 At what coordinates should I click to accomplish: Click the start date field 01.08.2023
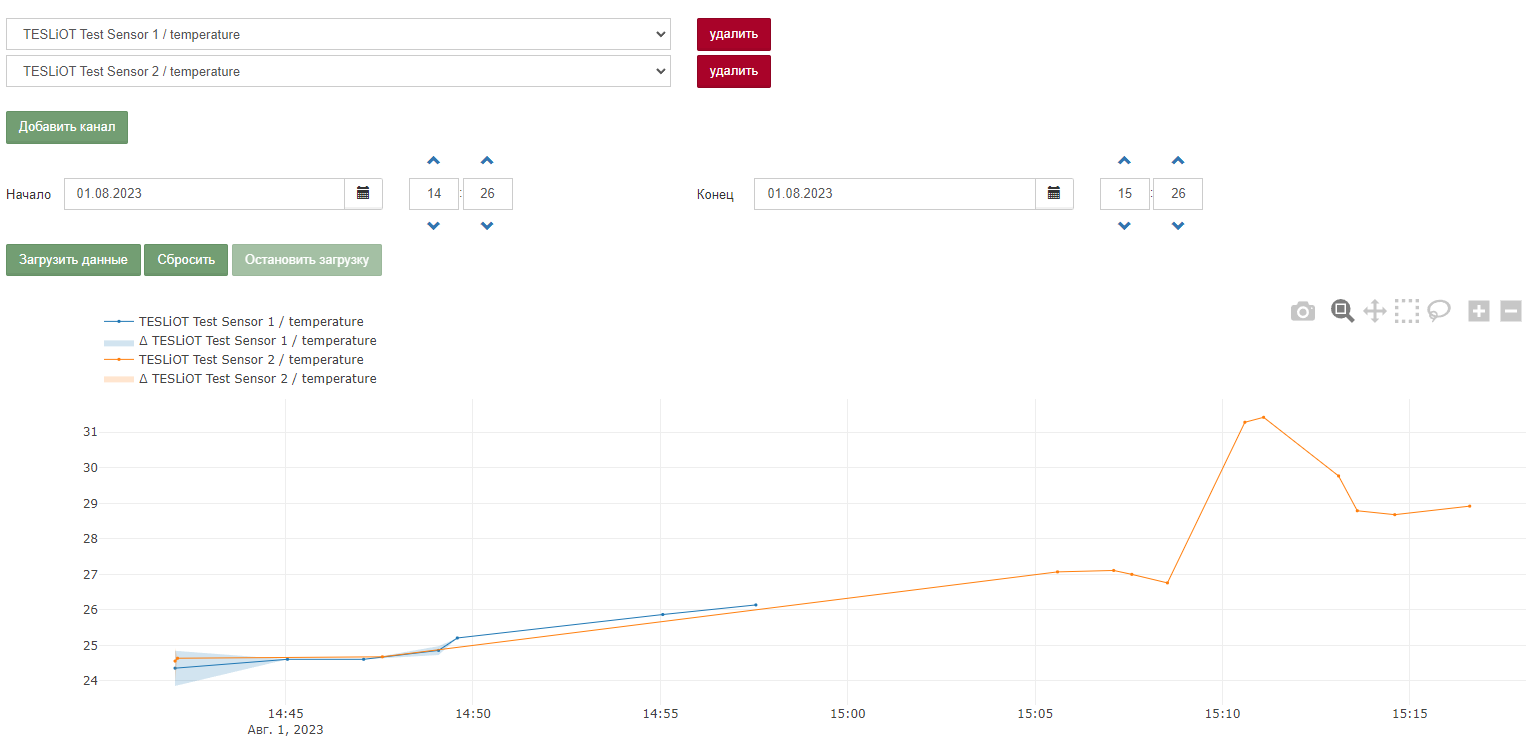point(205,194)
